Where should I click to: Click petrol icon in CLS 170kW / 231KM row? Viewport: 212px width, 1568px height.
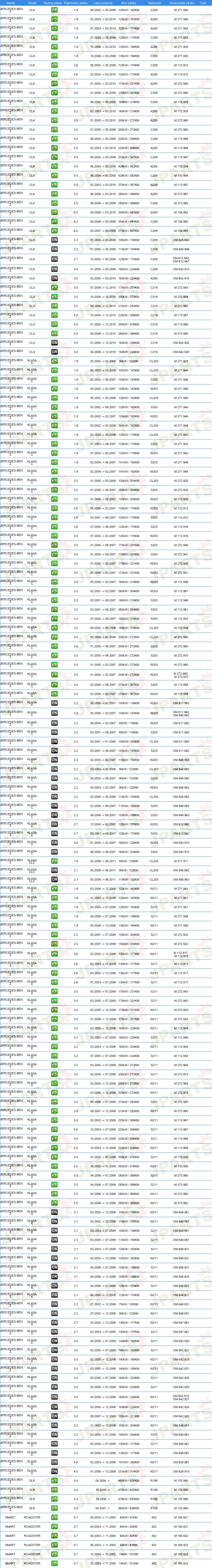coord(54,287)
